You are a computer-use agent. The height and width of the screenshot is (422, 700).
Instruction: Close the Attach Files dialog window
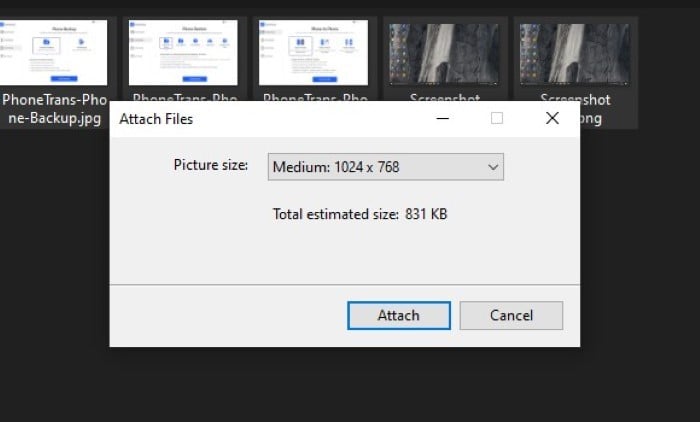[x=552, y=118]
